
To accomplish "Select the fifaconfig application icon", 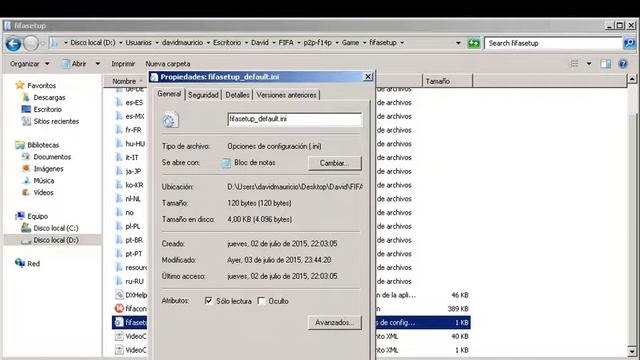I will 119,309.
